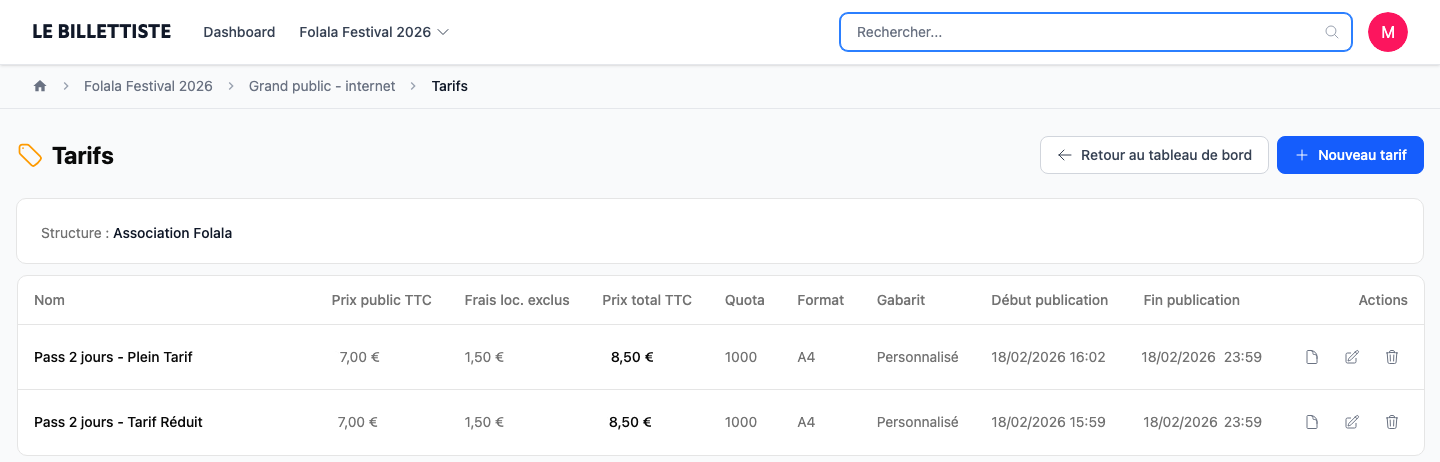Click the 18/02/2026 15:59 start date
This screenshot has height=462, width=1440.
click(1048, 422)
